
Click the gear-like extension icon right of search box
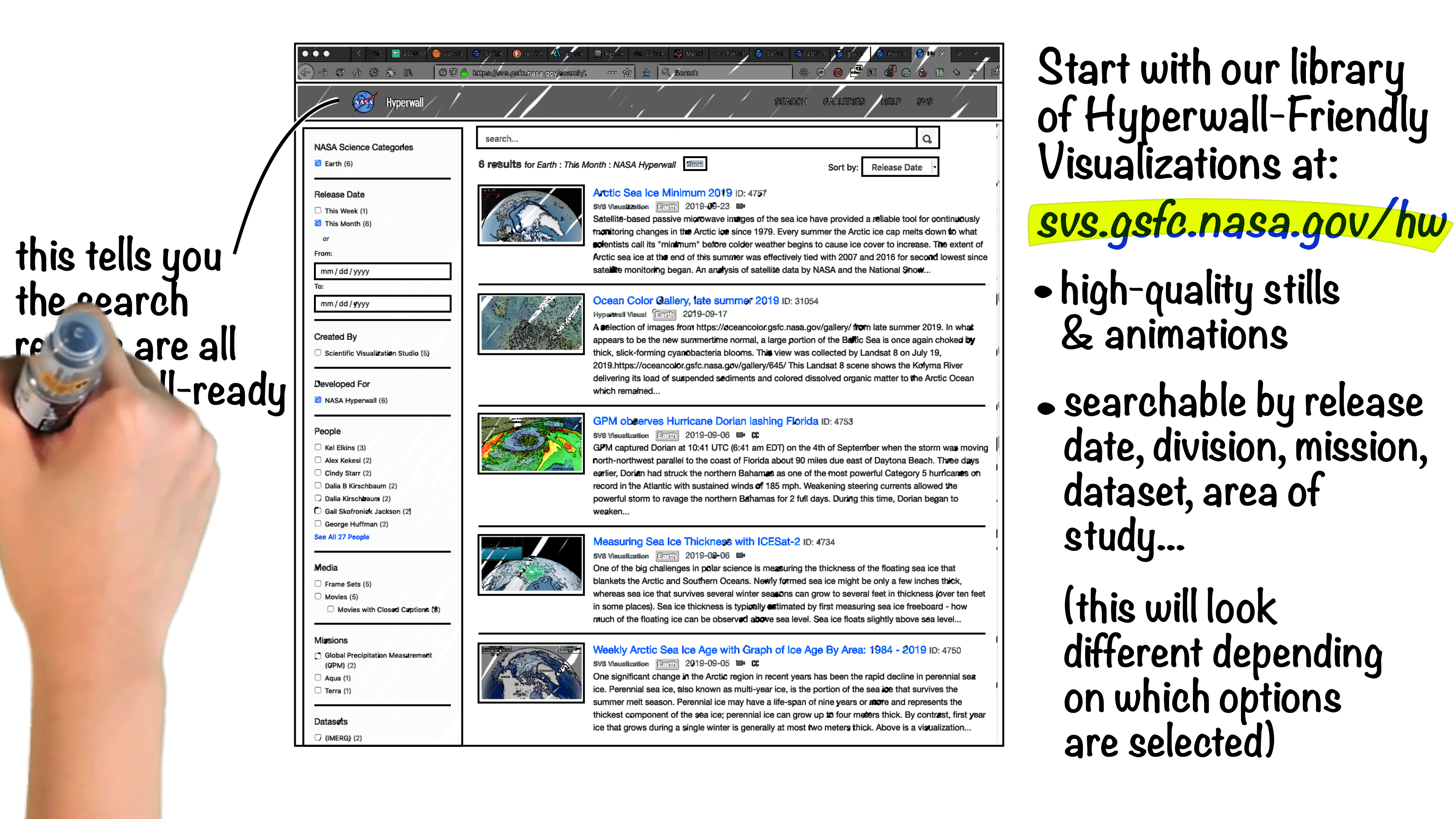click(x=804, y=72)
